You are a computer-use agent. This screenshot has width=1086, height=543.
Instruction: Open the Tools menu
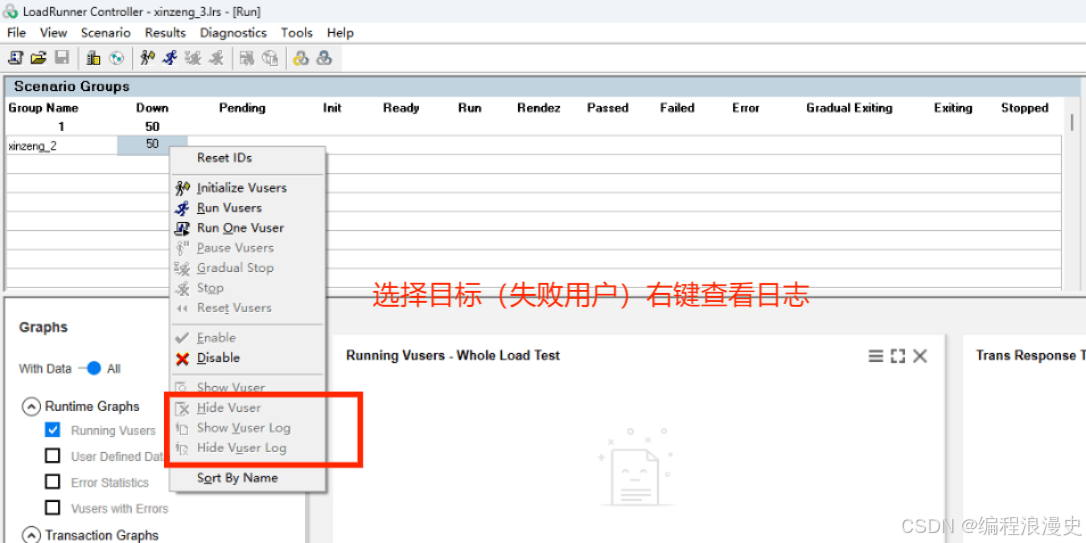296,33
